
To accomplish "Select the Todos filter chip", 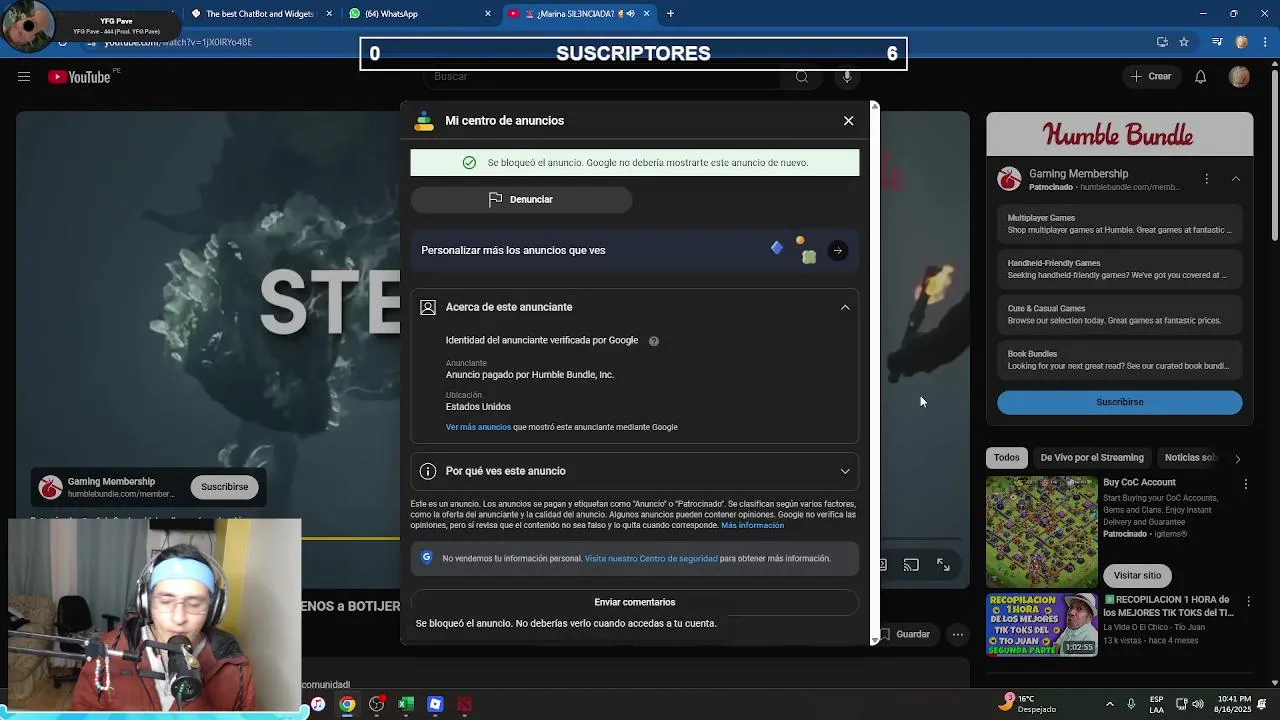I will [x=1007, y=458].
